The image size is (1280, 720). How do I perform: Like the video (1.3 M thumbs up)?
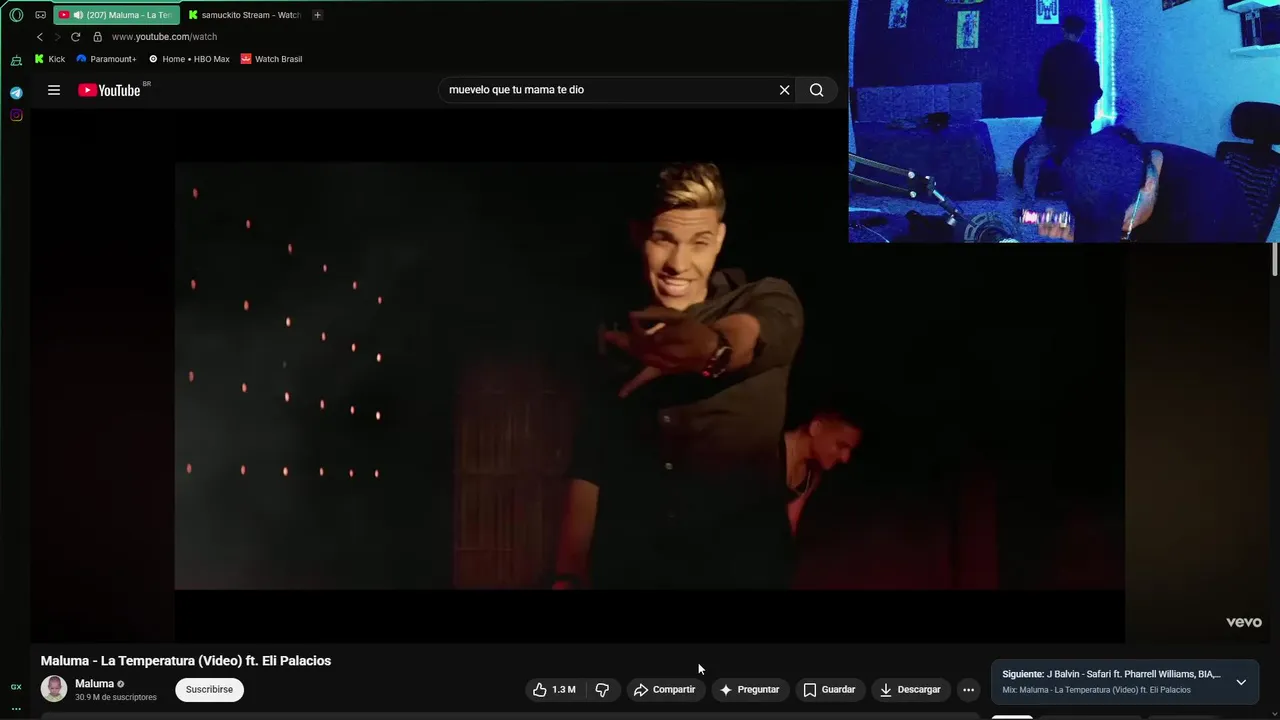pos(554,689)
